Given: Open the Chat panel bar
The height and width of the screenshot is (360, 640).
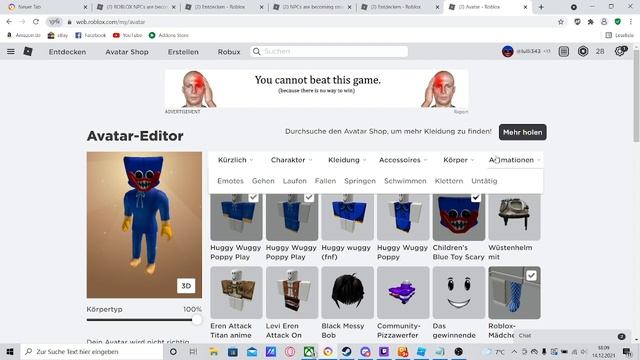Looking at the screenshot, I should (571, 336).
